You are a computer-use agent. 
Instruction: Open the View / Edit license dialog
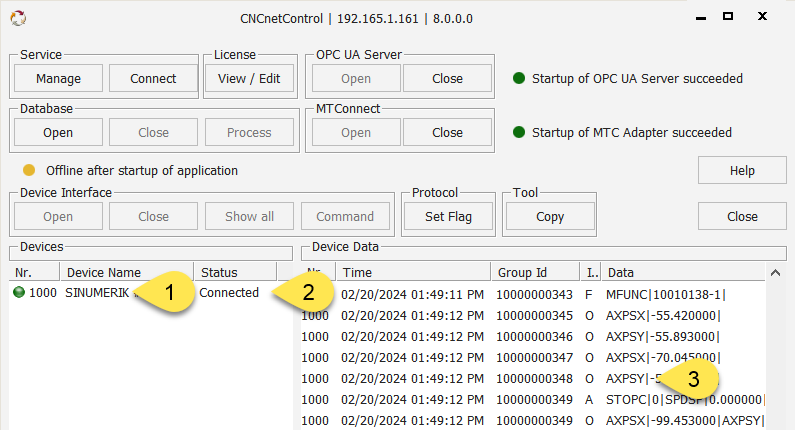(x=249, y=79)
